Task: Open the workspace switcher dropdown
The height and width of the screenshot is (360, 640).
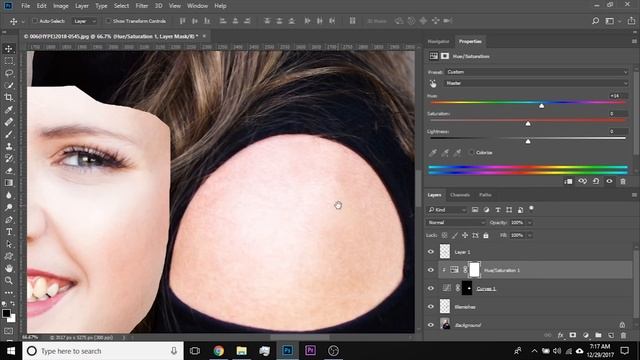Action: click(612, 21)
